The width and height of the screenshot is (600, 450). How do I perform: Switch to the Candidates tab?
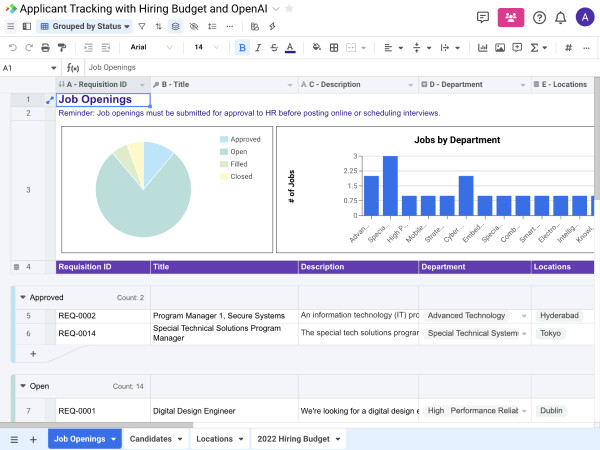click(x=156, y=439)
